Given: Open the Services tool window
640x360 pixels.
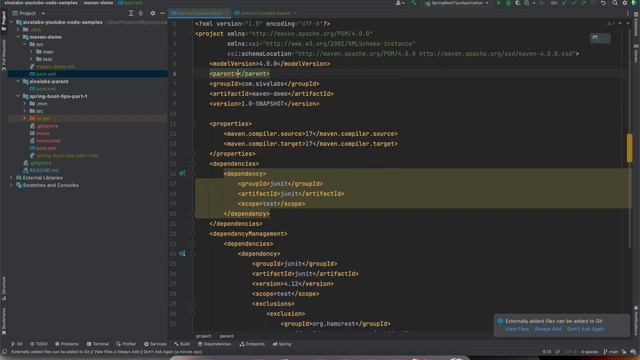Looking at the screenshot, I should (x=155, y=344).
